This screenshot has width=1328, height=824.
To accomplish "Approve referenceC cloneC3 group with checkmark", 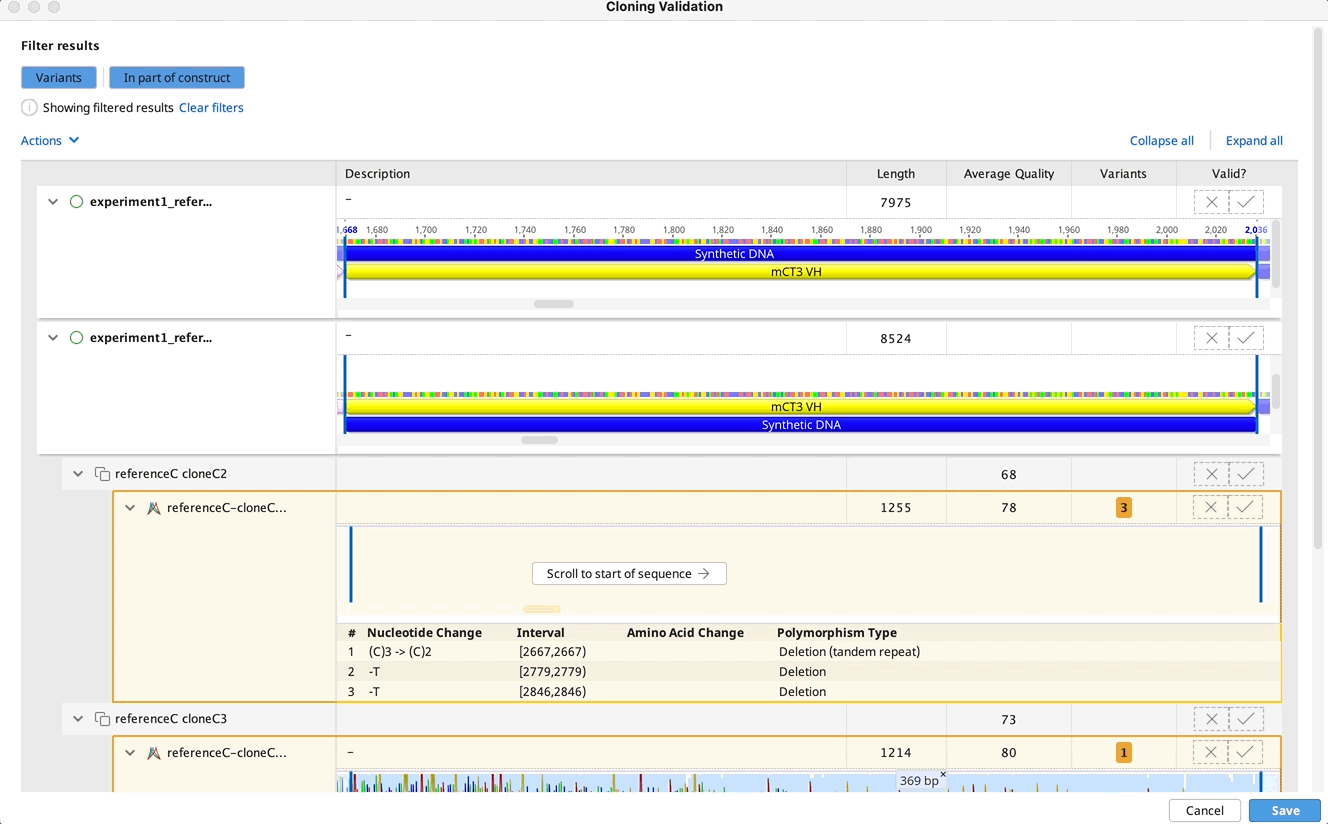I will [x=1246, y=719].
